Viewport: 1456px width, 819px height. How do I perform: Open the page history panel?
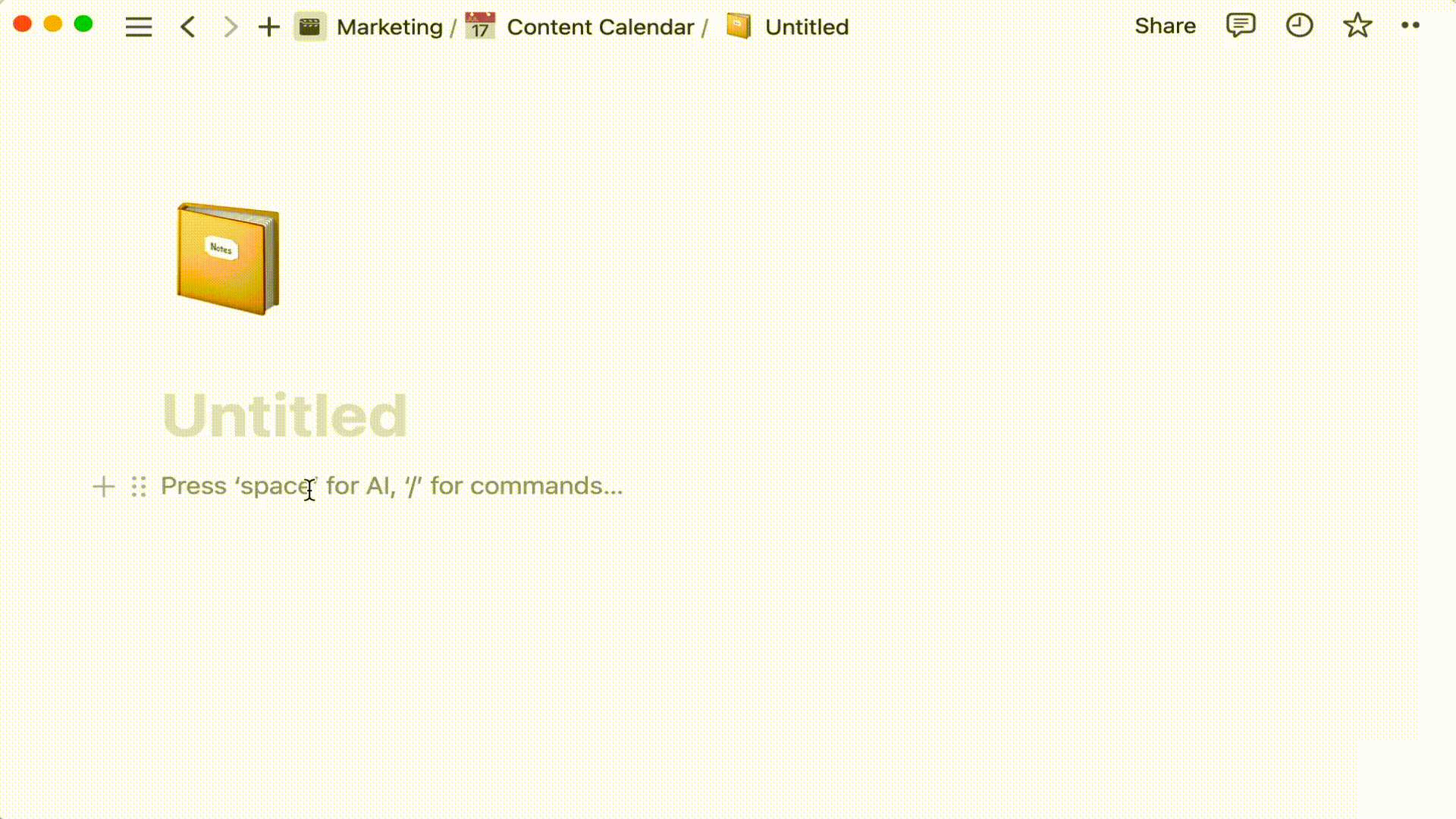(x=1299, y=25)
